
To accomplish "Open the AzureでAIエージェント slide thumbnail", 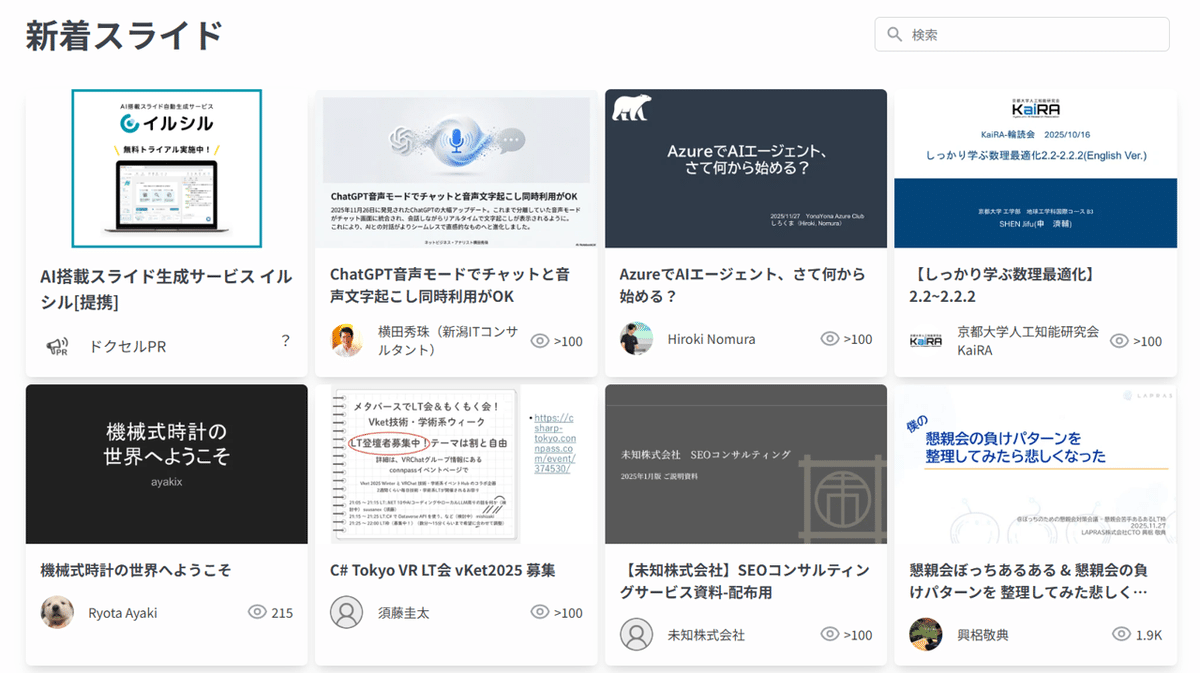I will (x=744, y=168).
